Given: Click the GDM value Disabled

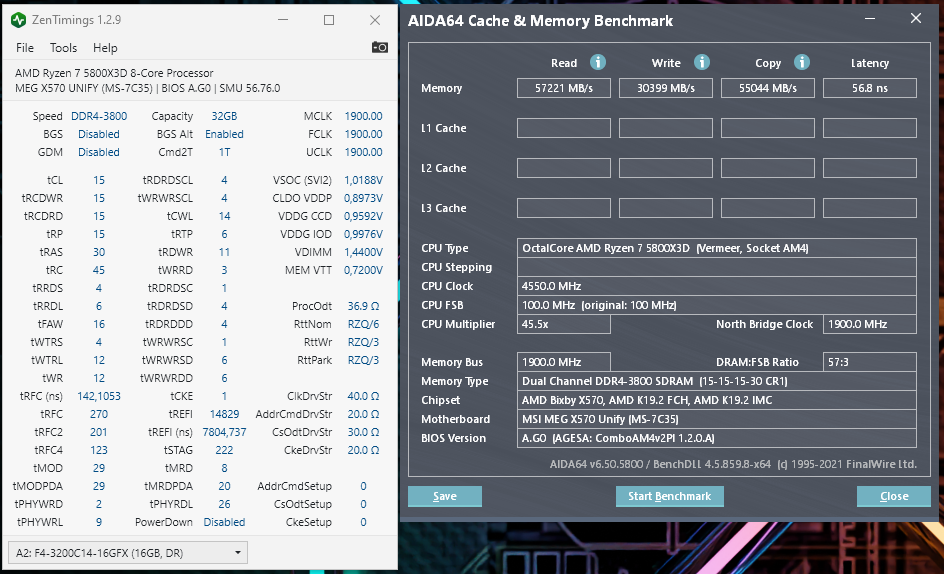Looking at the screenshot, I should (99, 152).
